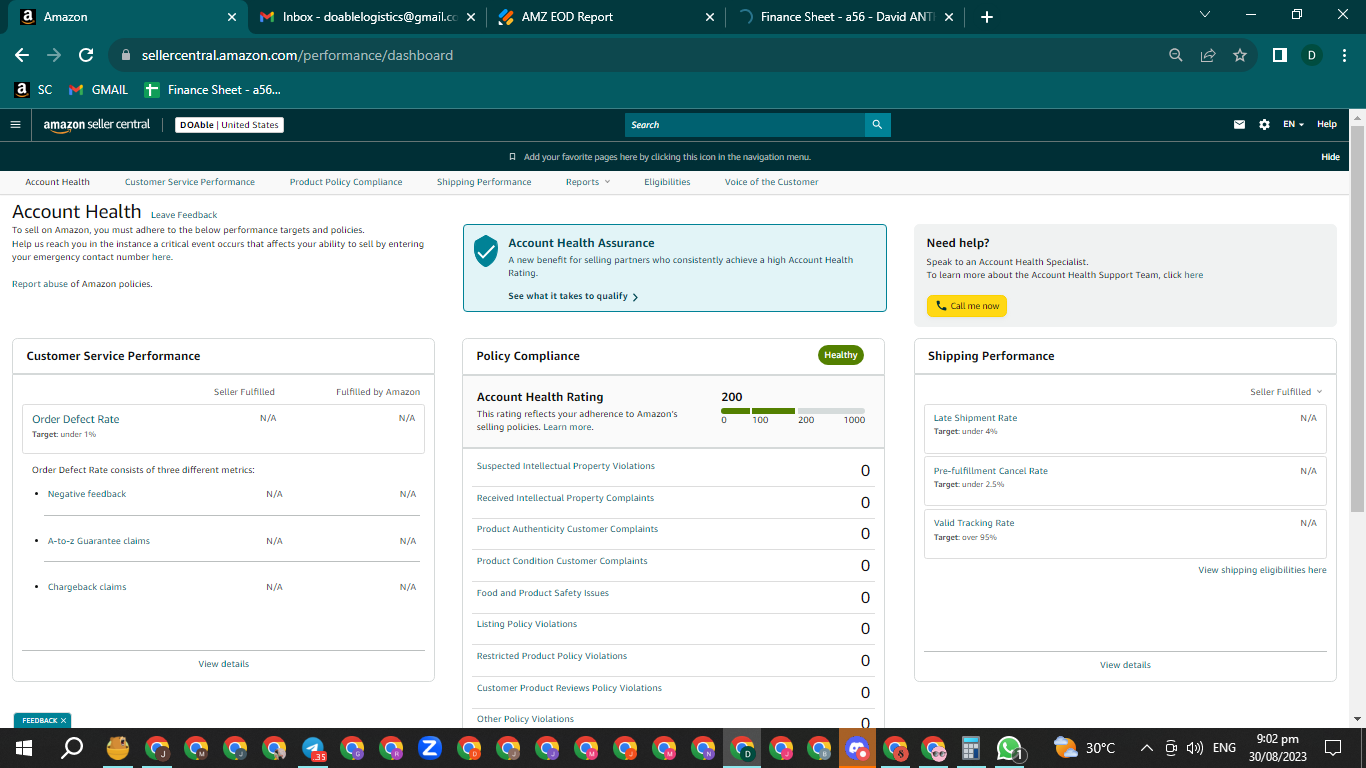Screen dimensions: 1366x768
Task: Open the Voice of the Customer tab
Action: coord(772,182)
